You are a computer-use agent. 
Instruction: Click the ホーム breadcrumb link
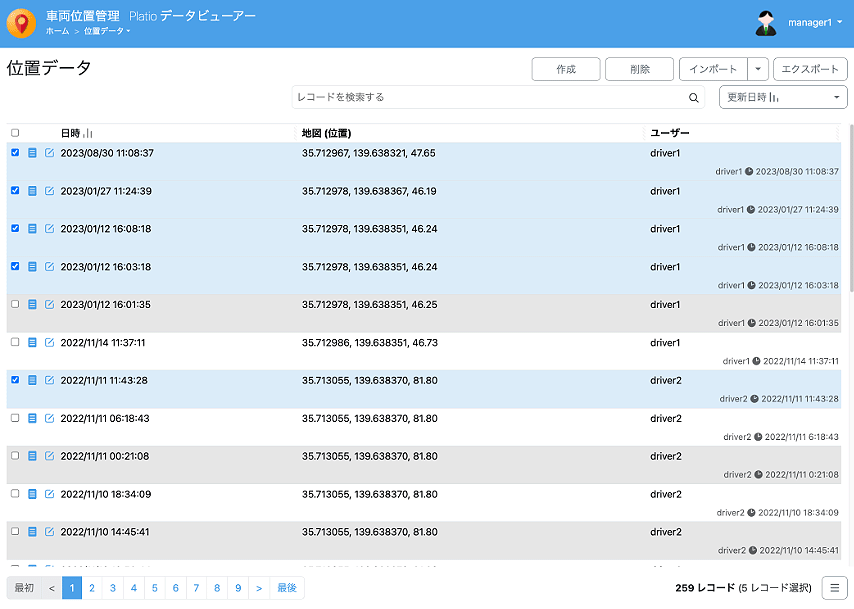[58, 32]
